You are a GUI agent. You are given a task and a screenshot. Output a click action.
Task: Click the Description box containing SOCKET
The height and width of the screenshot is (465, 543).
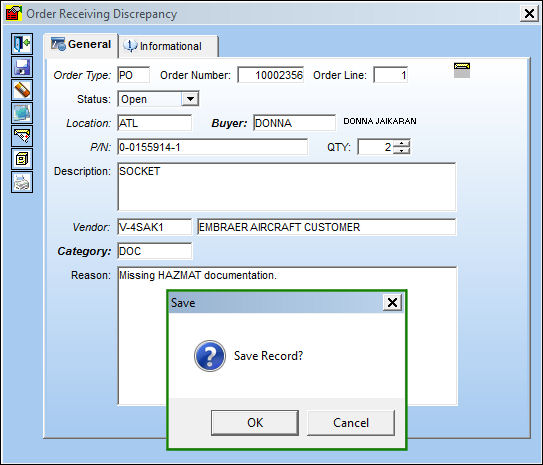point(287,187)
